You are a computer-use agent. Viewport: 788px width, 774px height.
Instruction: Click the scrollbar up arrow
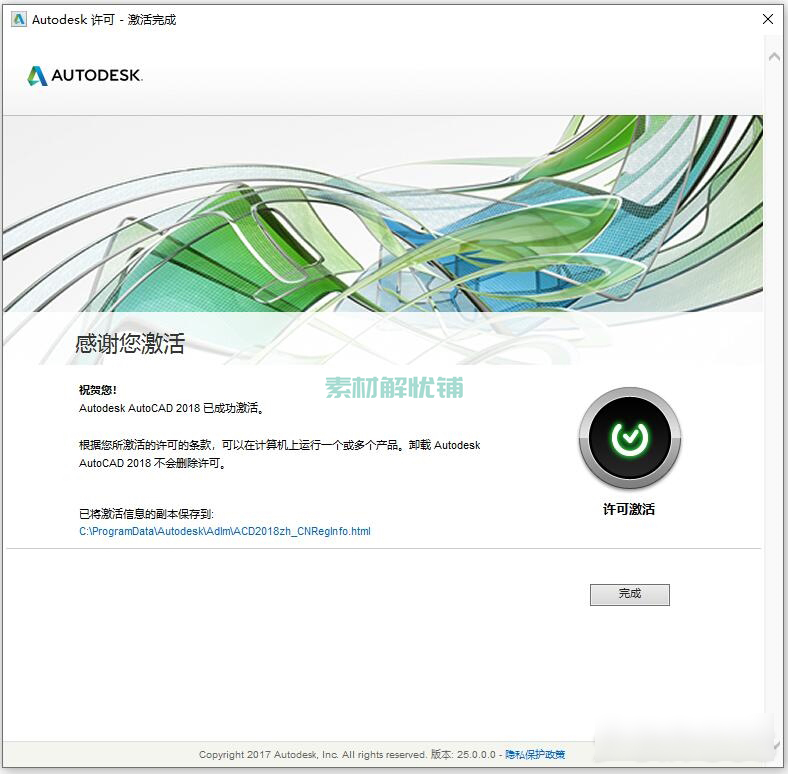tap(774, 57)
